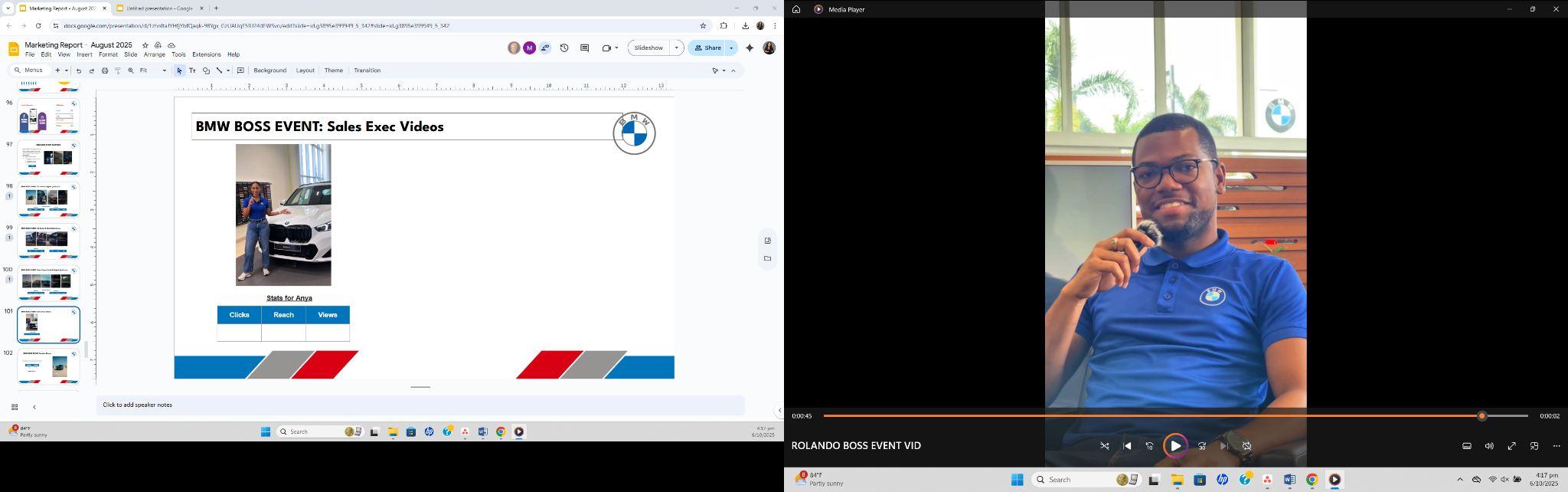Open the pointer mode dropdown

coord(724,71)
